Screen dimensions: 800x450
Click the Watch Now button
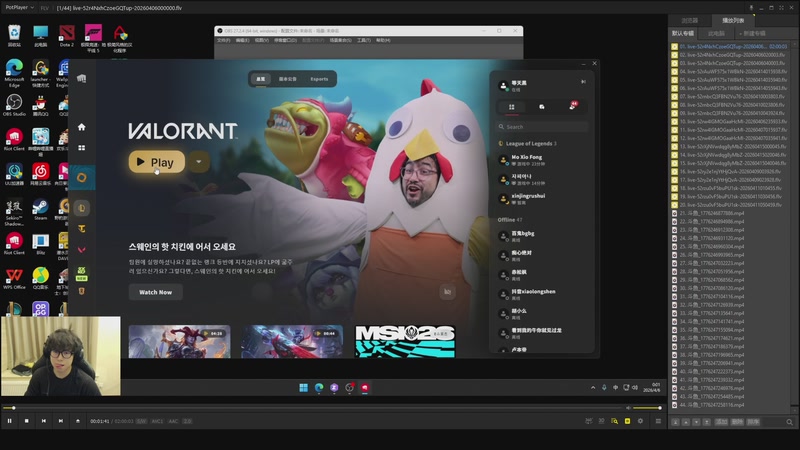coord(156,292)
